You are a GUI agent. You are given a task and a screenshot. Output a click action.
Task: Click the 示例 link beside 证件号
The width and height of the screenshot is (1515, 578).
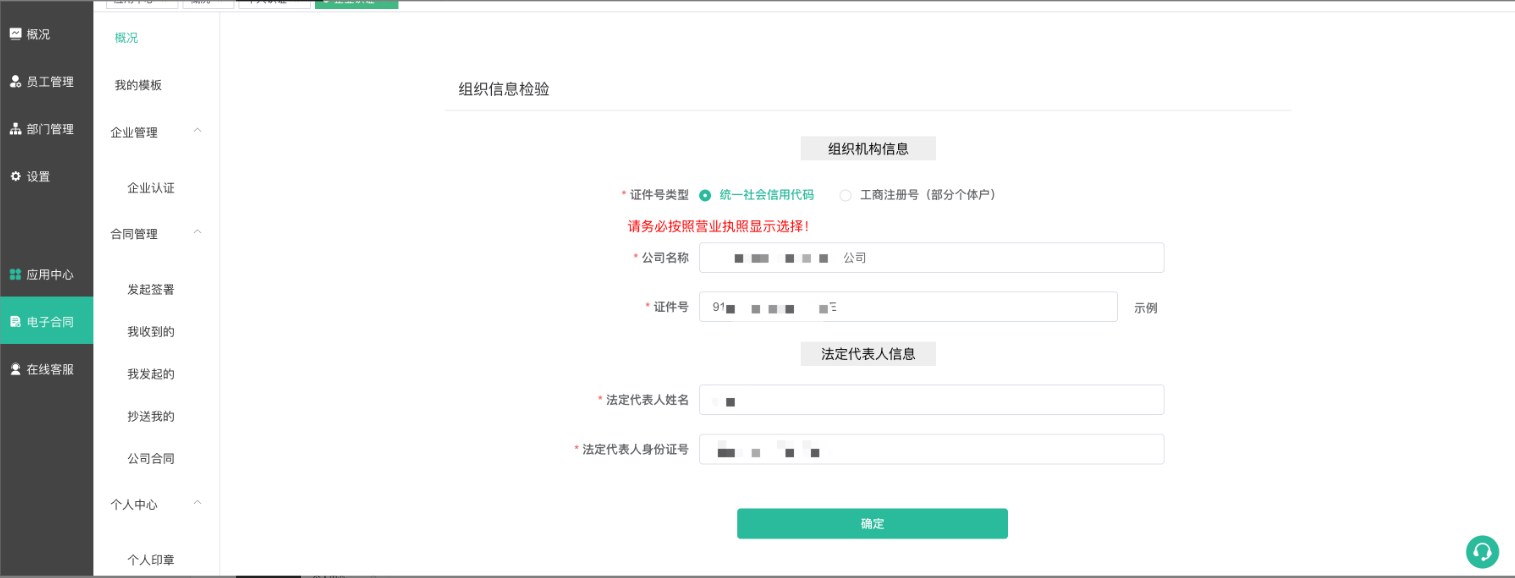point(1145,308)
